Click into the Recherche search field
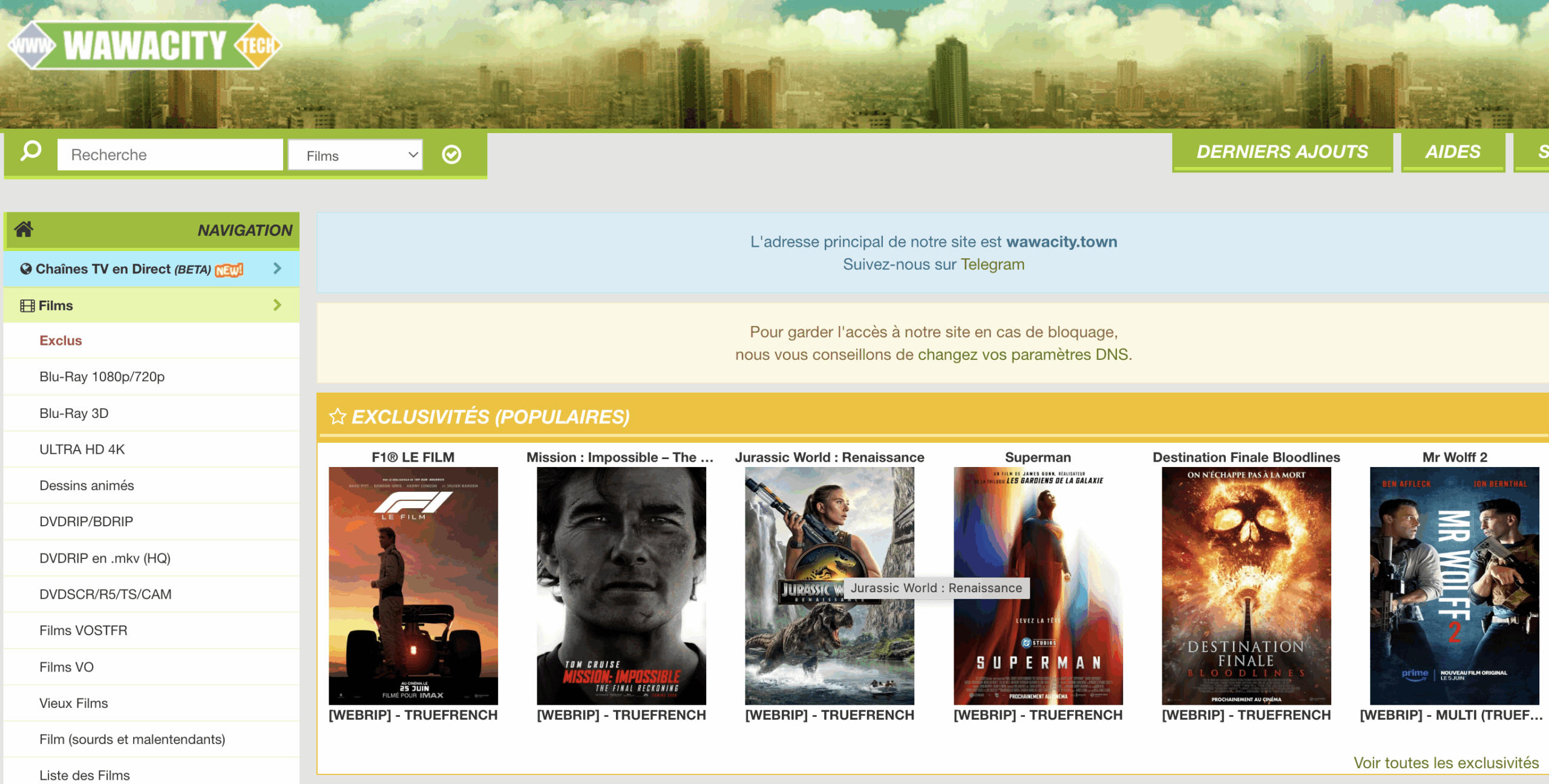Image resolution: width=1549 pixels, height=784 pixels. point(170,155)
